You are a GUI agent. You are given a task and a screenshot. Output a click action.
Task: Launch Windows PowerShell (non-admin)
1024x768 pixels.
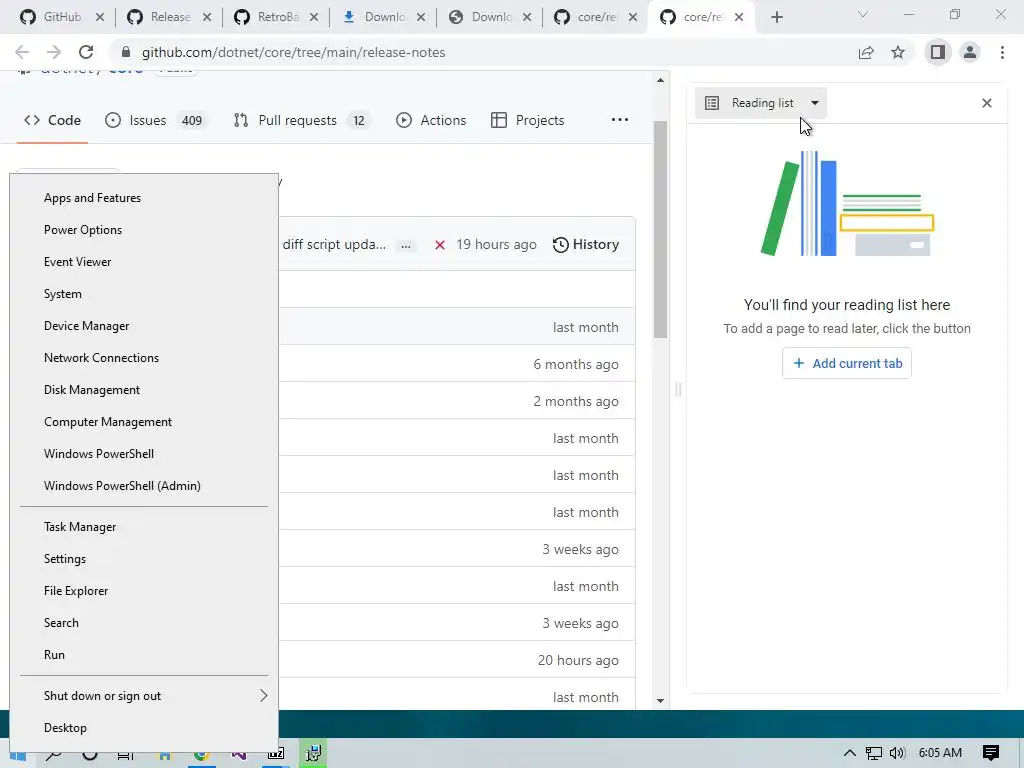pyautogui.click(x=144, y=454)
